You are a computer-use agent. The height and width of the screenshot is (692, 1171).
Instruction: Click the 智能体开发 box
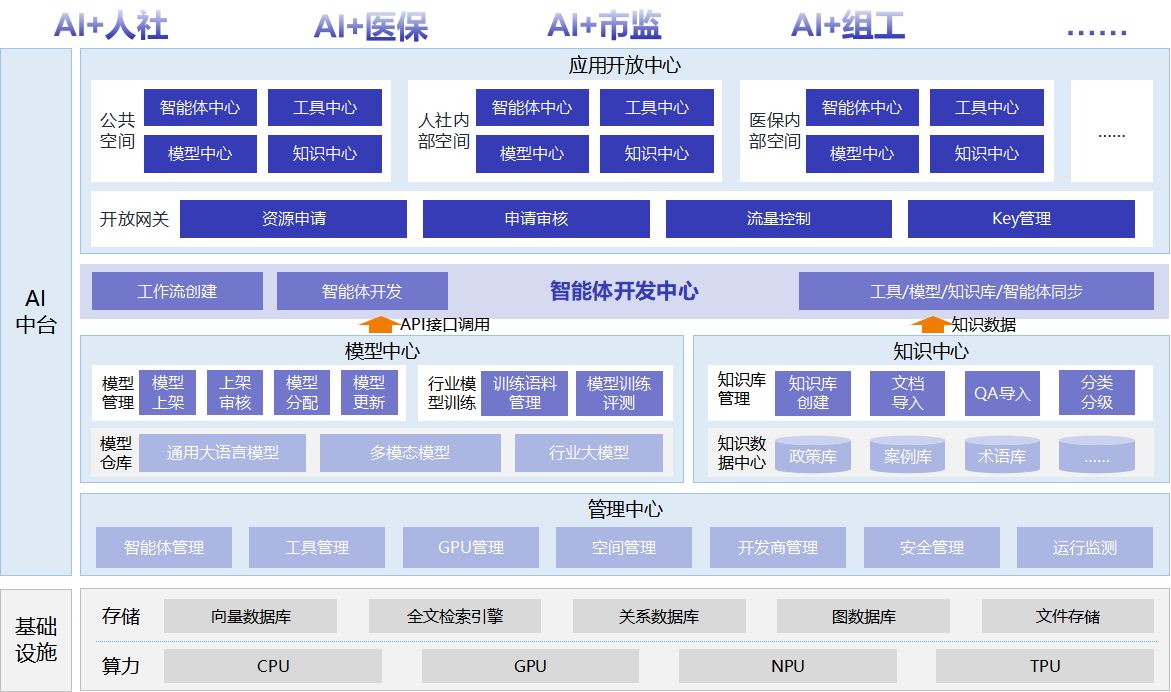(x=362, y=291)
